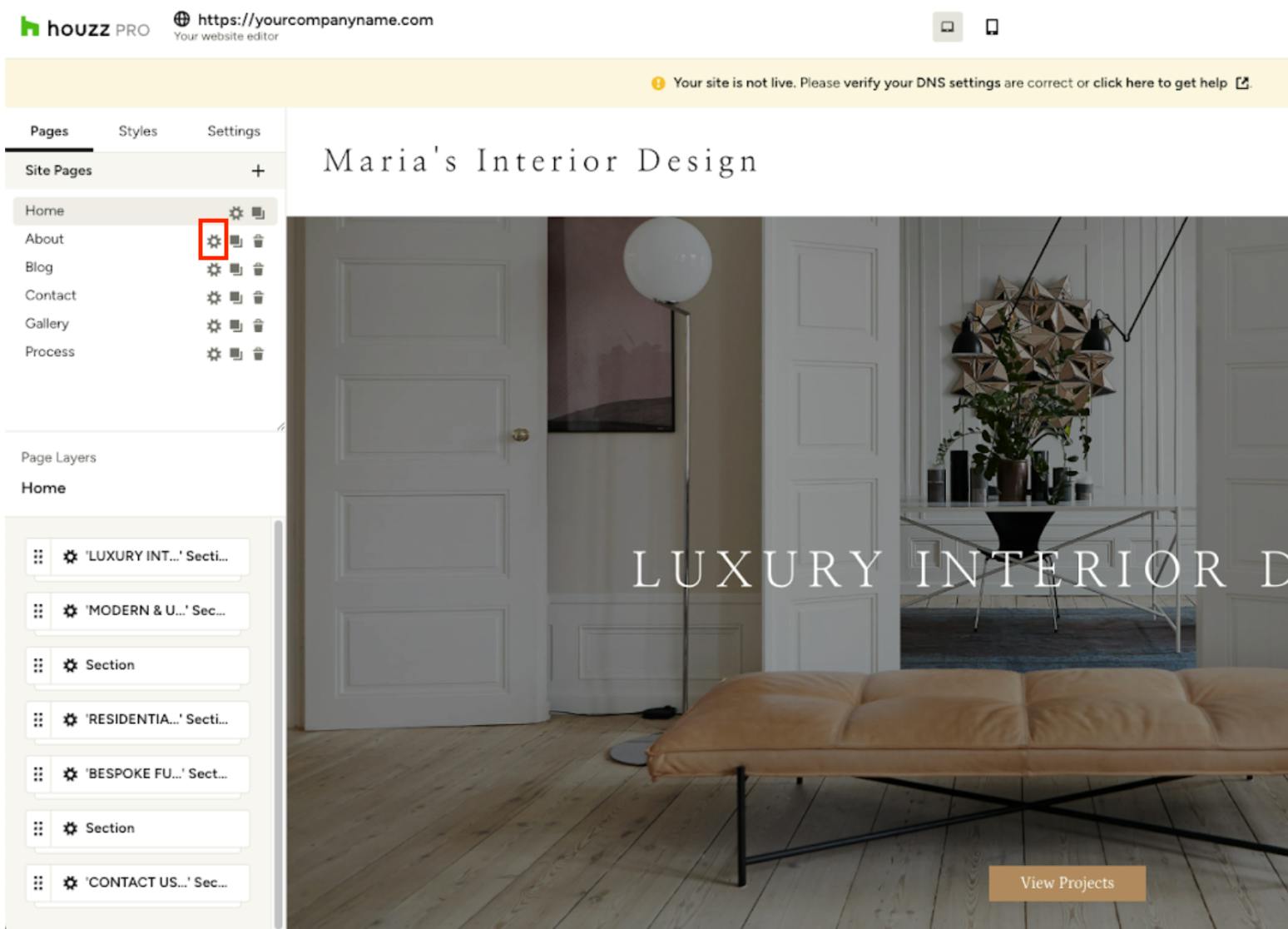
Task: Switch to desktop preview mode
Action: click(947, 27)
